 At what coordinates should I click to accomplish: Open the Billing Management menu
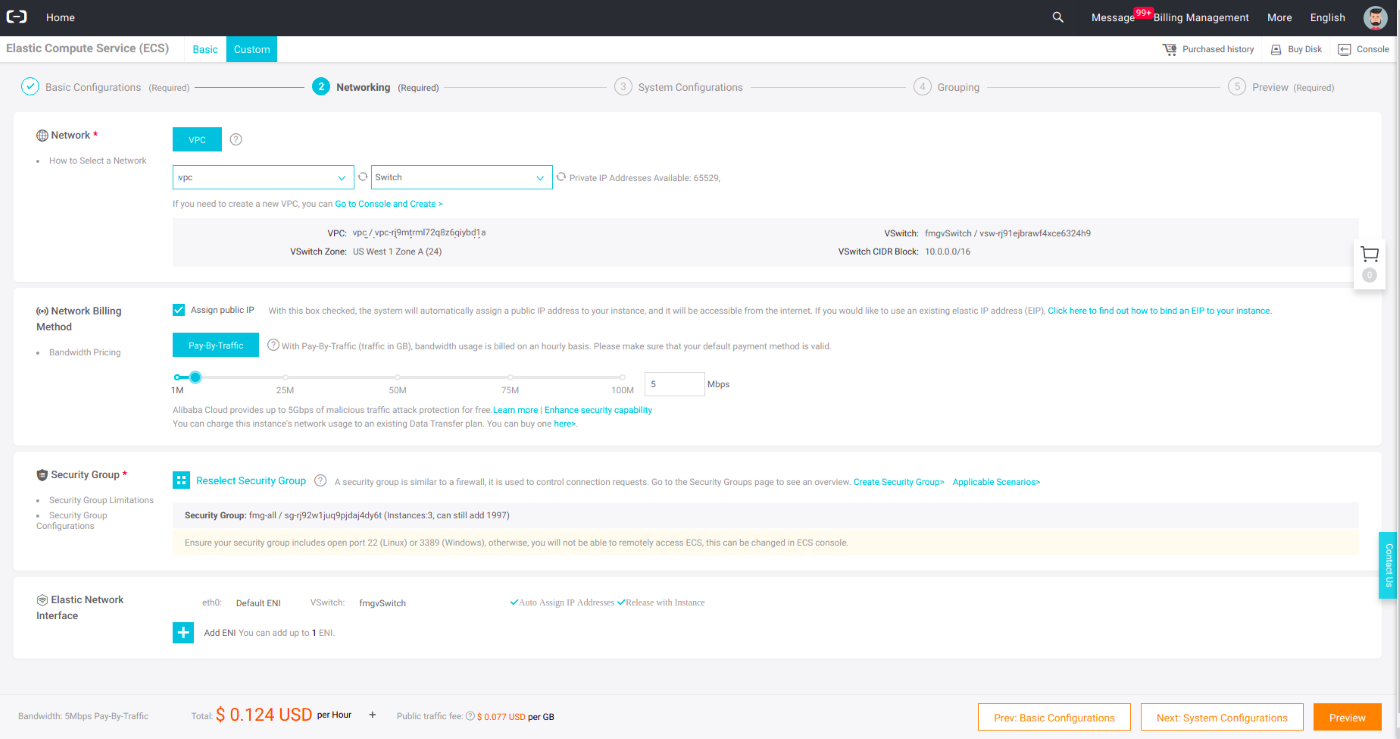click(x=1200, y=17)
